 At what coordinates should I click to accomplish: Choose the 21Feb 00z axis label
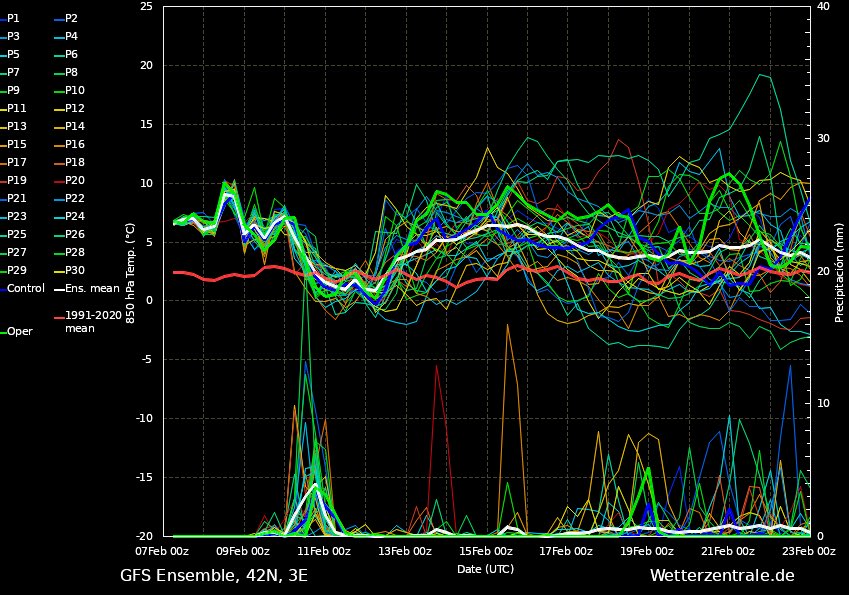coord(728,551)
